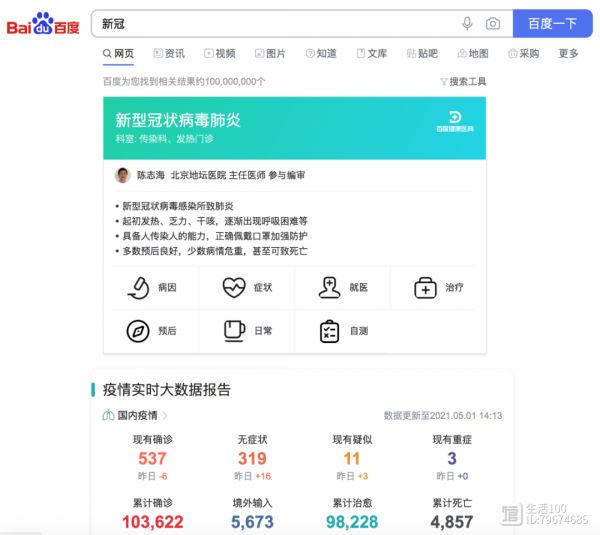This screenshot has height=535, width=600.
Task: Open the 地图 tab
Action: (x=473, y=54)
